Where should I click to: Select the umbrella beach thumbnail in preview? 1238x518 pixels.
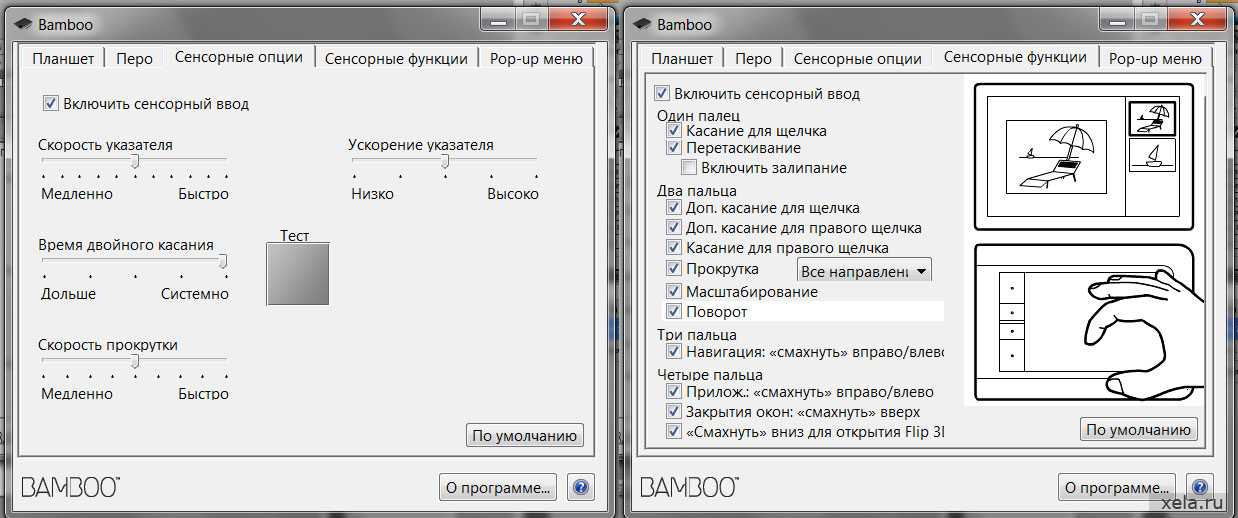pos(1151,118)
